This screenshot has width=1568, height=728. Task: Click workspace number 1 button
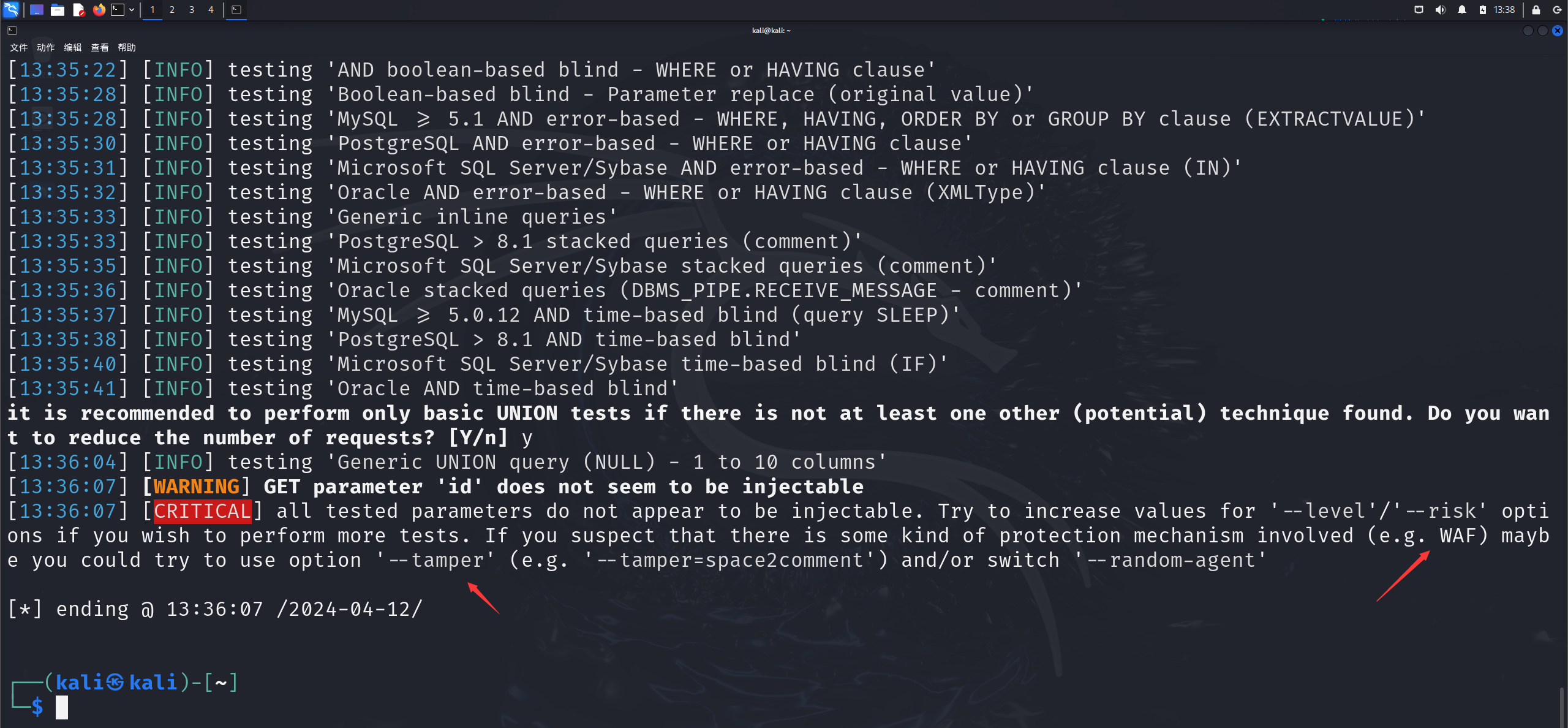152,9
